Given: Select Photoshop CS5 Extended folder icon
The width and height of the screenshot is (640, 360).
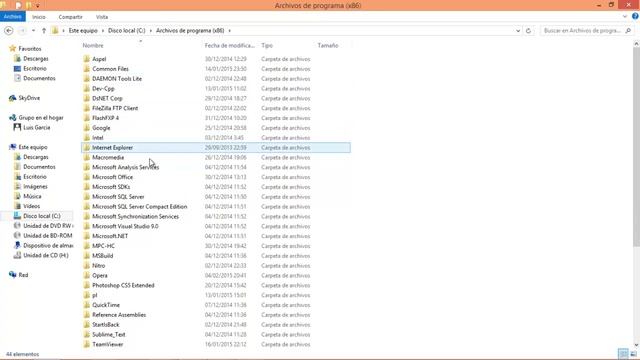Looking at the screenshot, I should [87, 285].
